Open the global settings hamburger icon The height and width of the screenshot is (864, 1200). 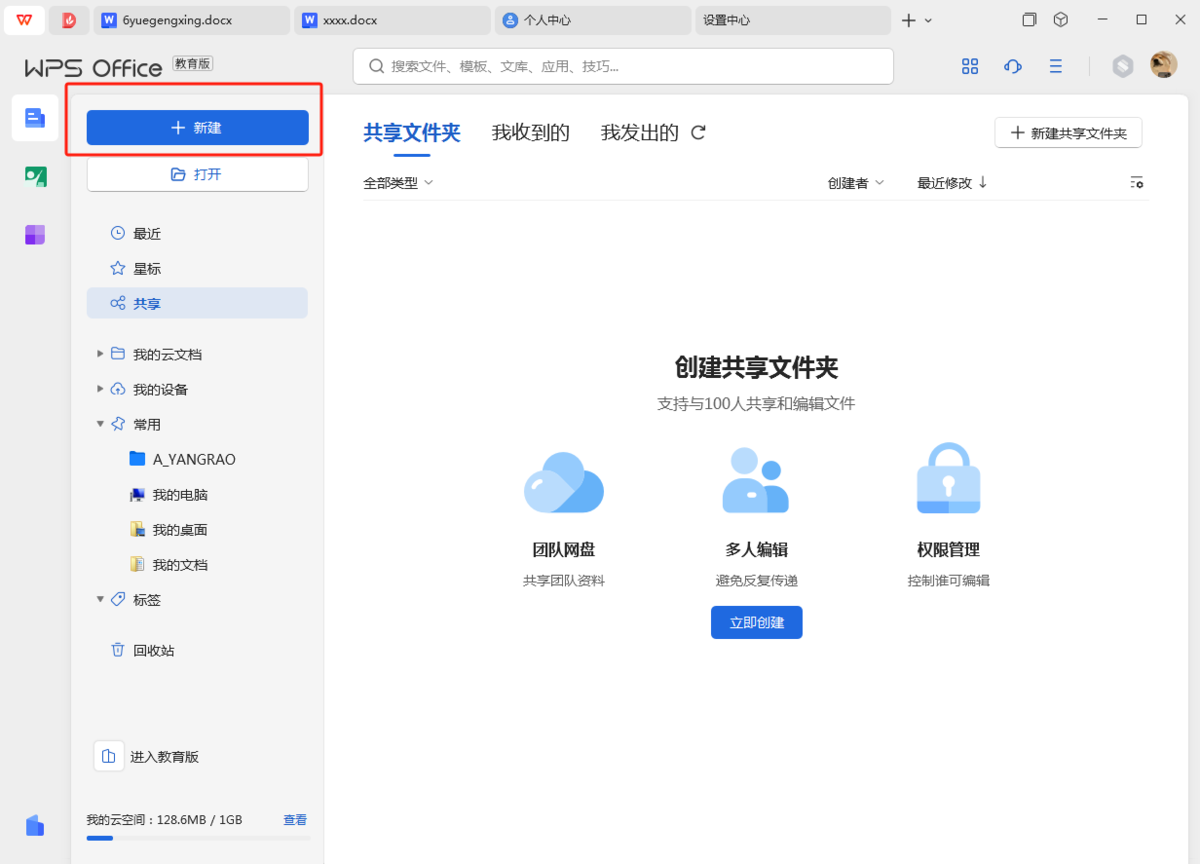point(1055,66)
